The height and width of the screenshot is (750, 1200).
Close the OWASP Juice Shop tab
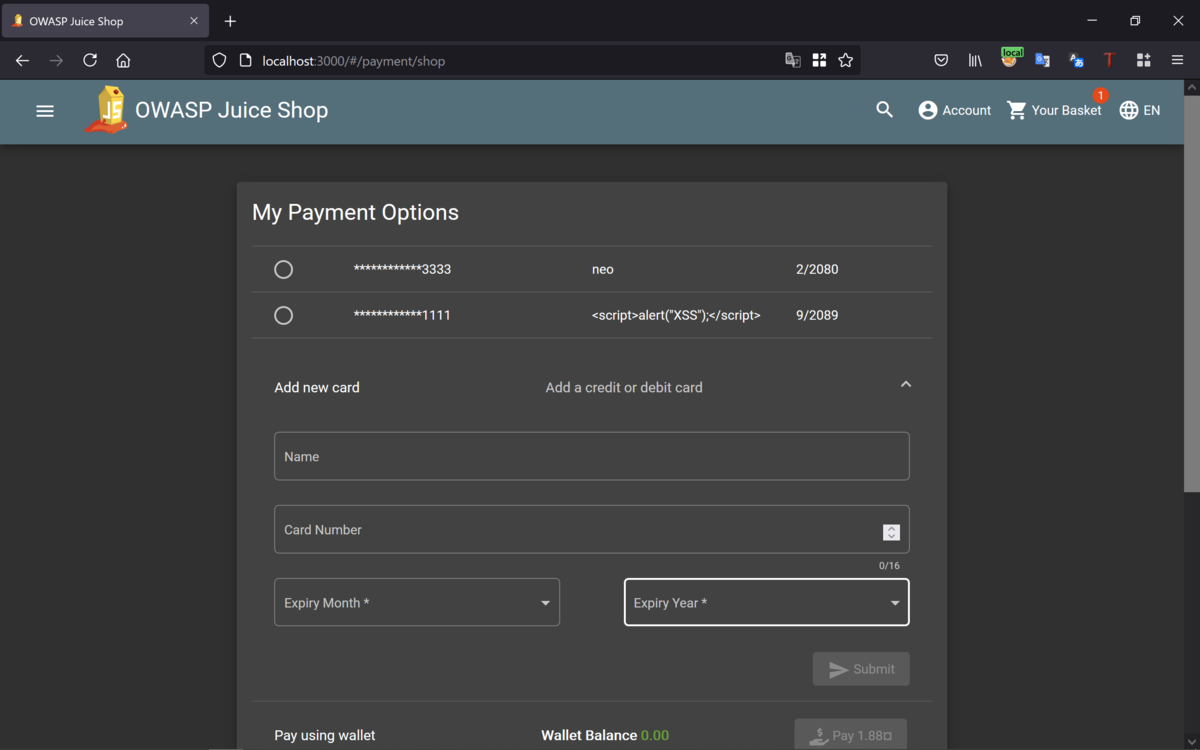[x=194, y=21]
